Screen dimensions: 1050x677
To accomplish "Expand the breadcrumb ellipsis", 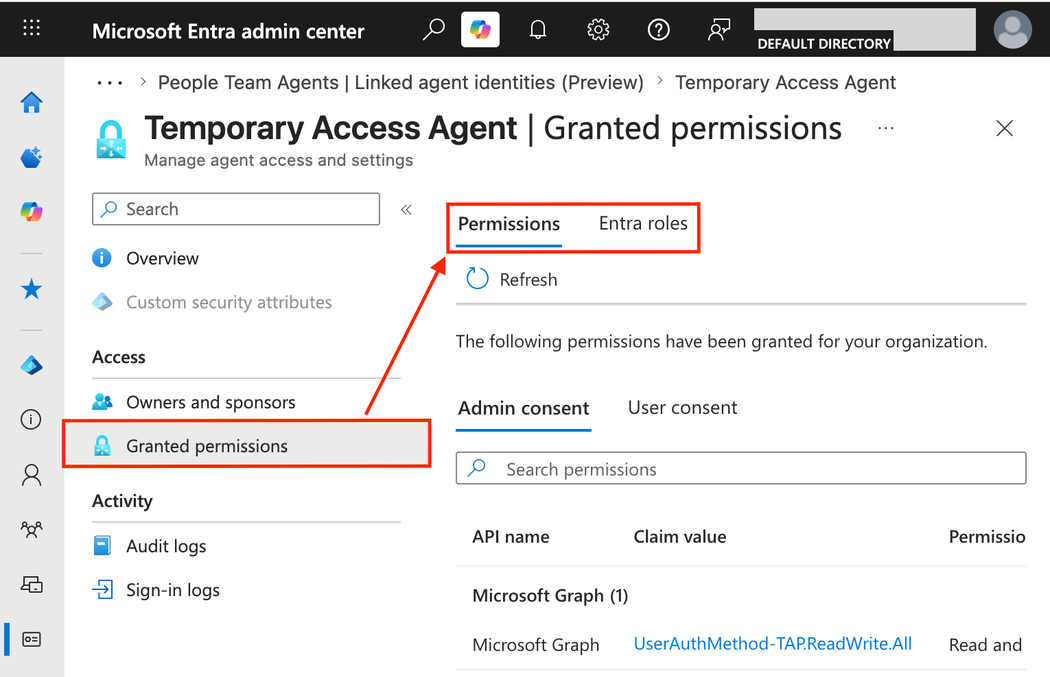I will click(x=110, y=83).
